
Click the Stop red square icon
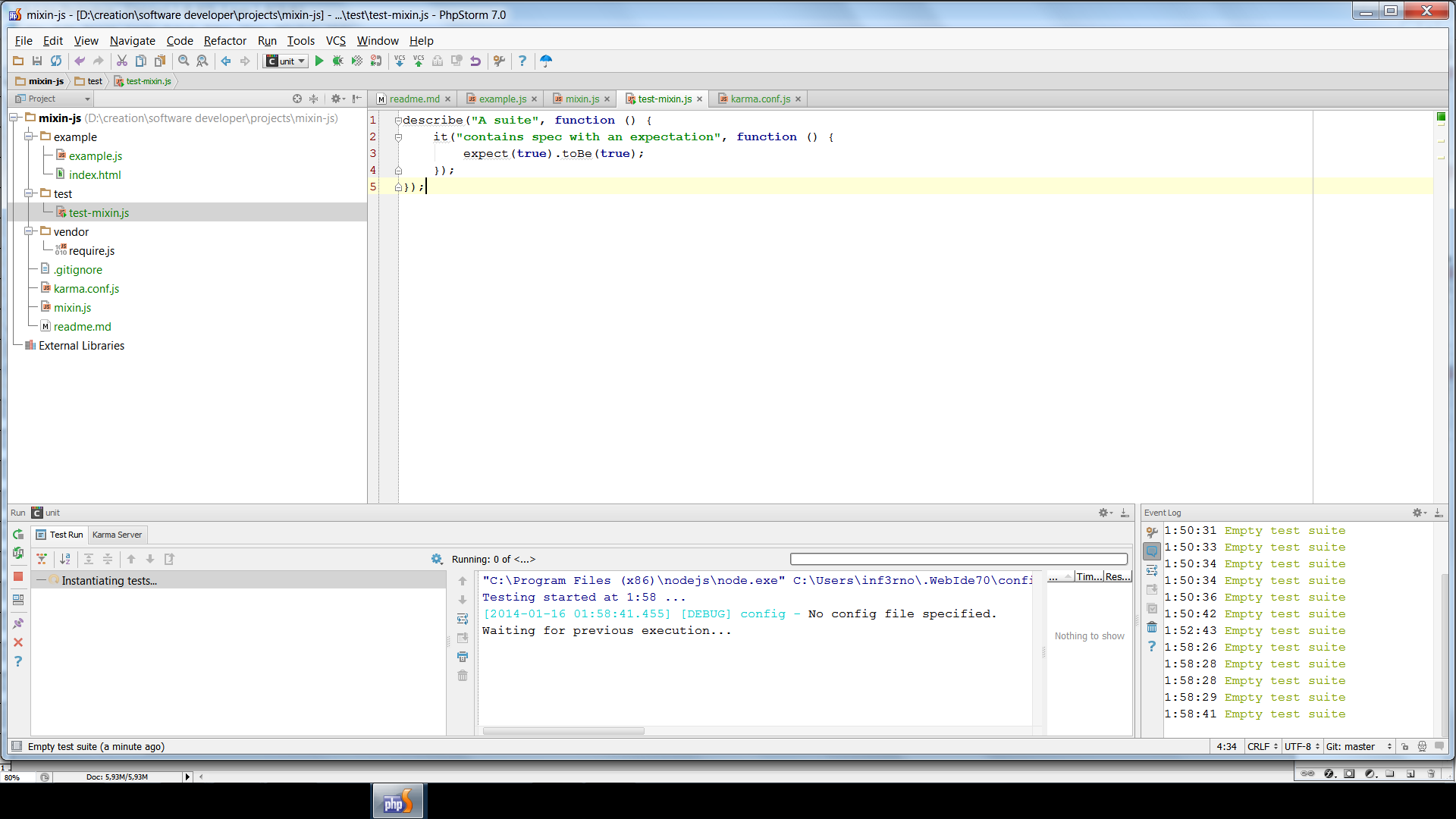click(x=18, y=577)
